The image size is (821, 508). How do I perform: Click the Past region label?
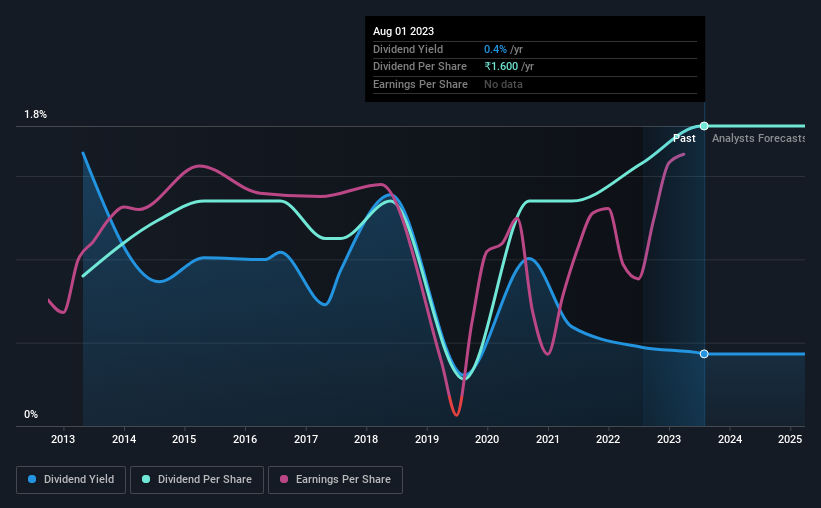684,138
